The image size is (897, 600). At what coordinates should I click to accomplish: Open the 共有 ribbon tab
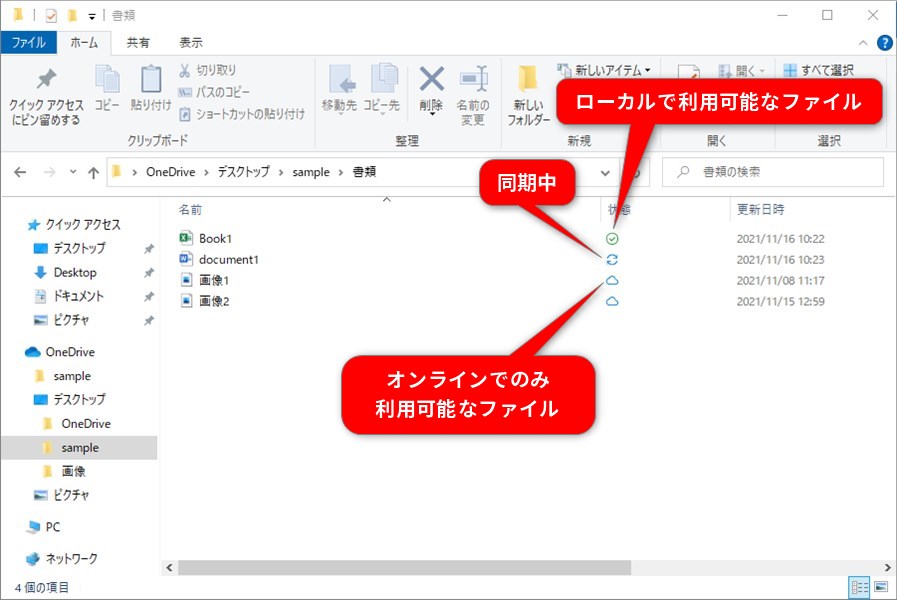(138, 42)
